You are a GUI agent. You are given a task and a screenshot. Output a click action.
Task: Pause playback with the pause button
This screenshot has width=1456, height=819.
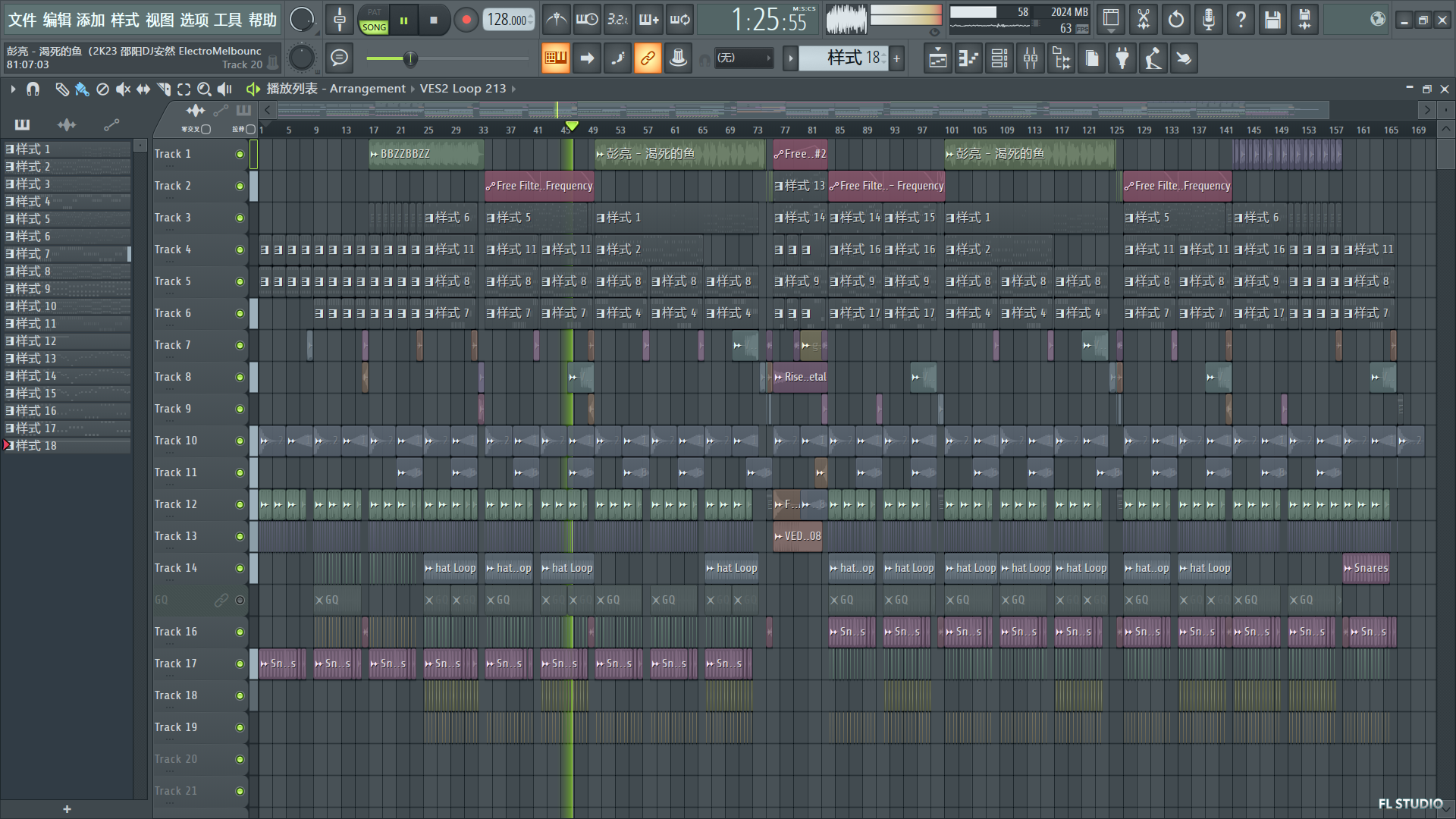pos(404,20)
